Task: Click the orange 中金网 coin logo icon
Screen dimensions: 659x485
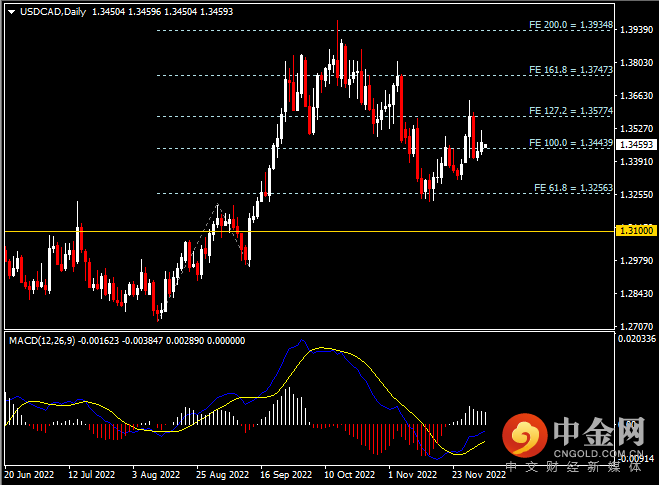Action: click(x=525, y=433)
